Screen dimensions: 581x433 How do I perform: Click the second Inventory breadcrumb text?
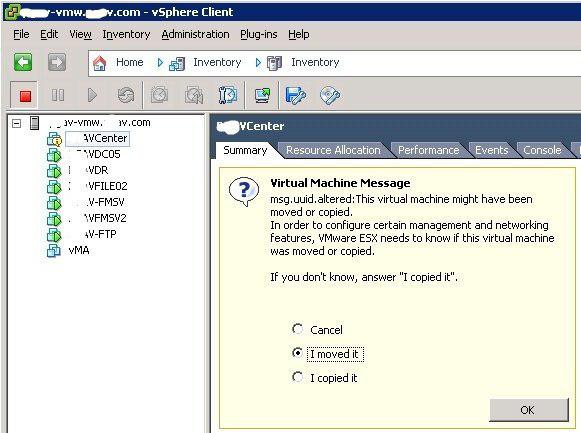pos(315,62)
